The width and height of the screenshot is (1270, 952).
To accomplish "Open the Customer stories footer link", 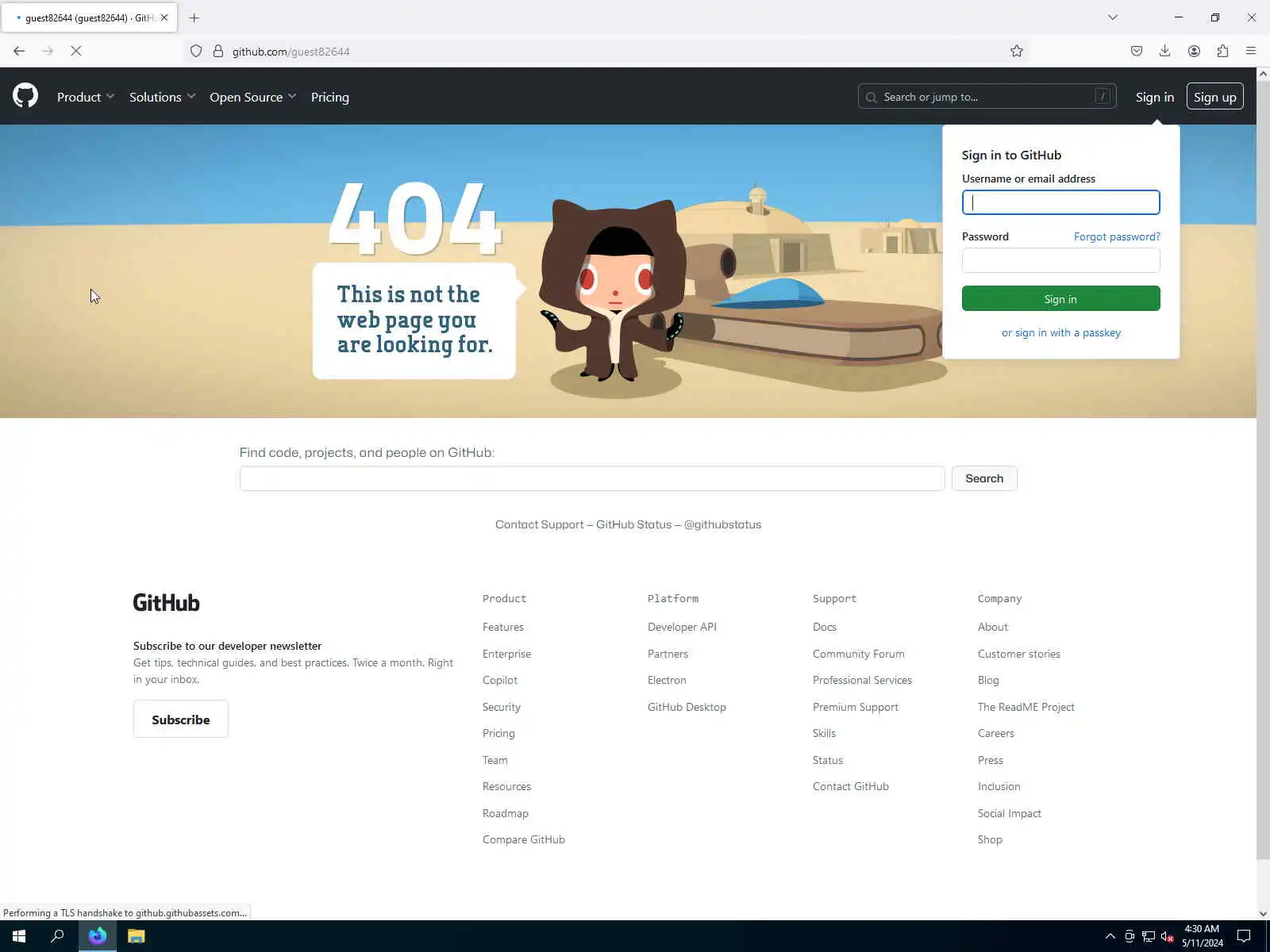I will point(1019,654).
